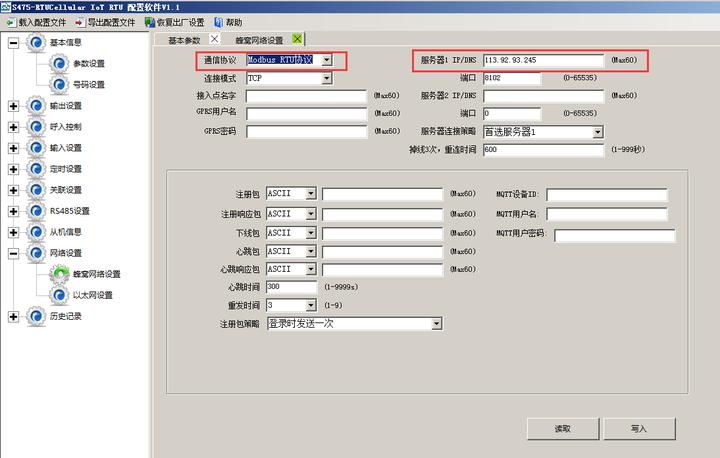Screen dimensions: 720x458
Task: Open the 号码设置 tree item icon
Action: (59, 85)
